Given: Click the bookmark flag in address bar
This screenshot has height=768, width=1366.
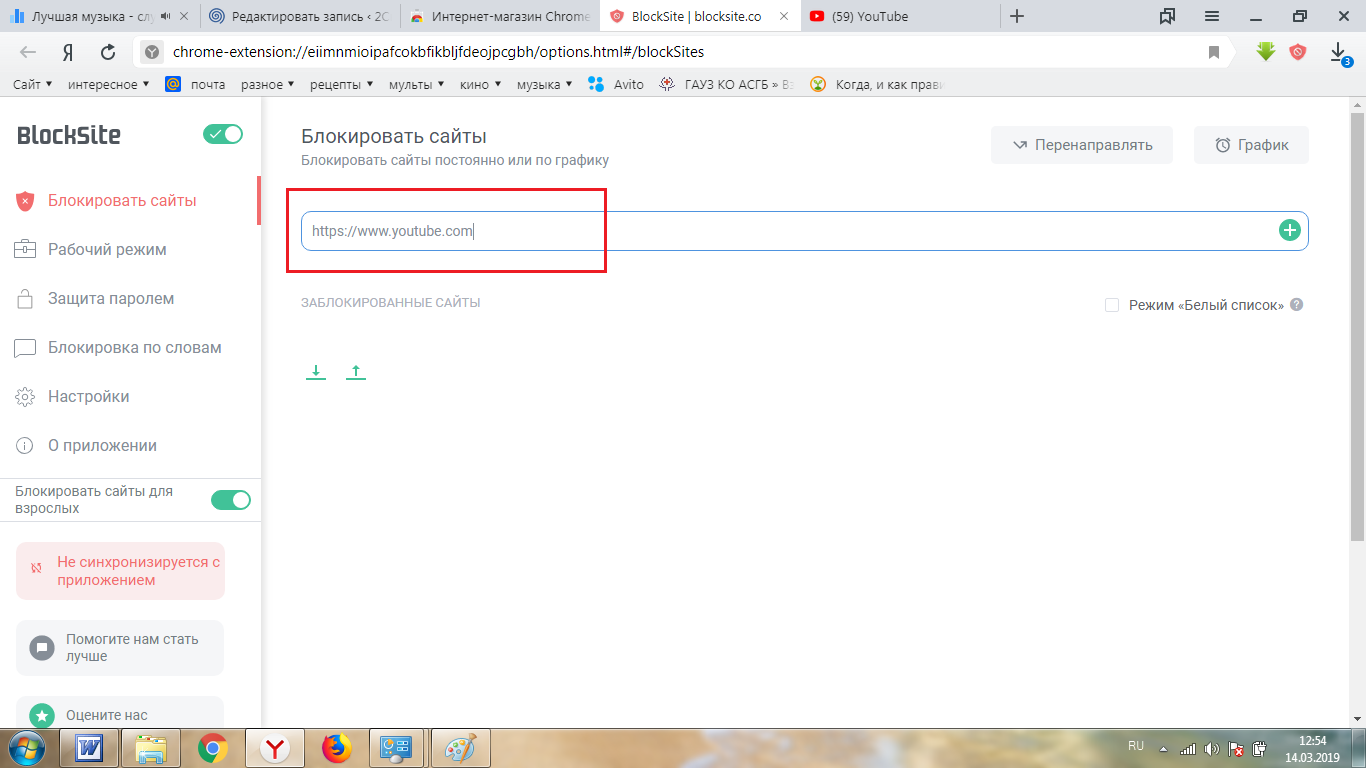Looking at the screenshot, I should [x=1214, y=52].
